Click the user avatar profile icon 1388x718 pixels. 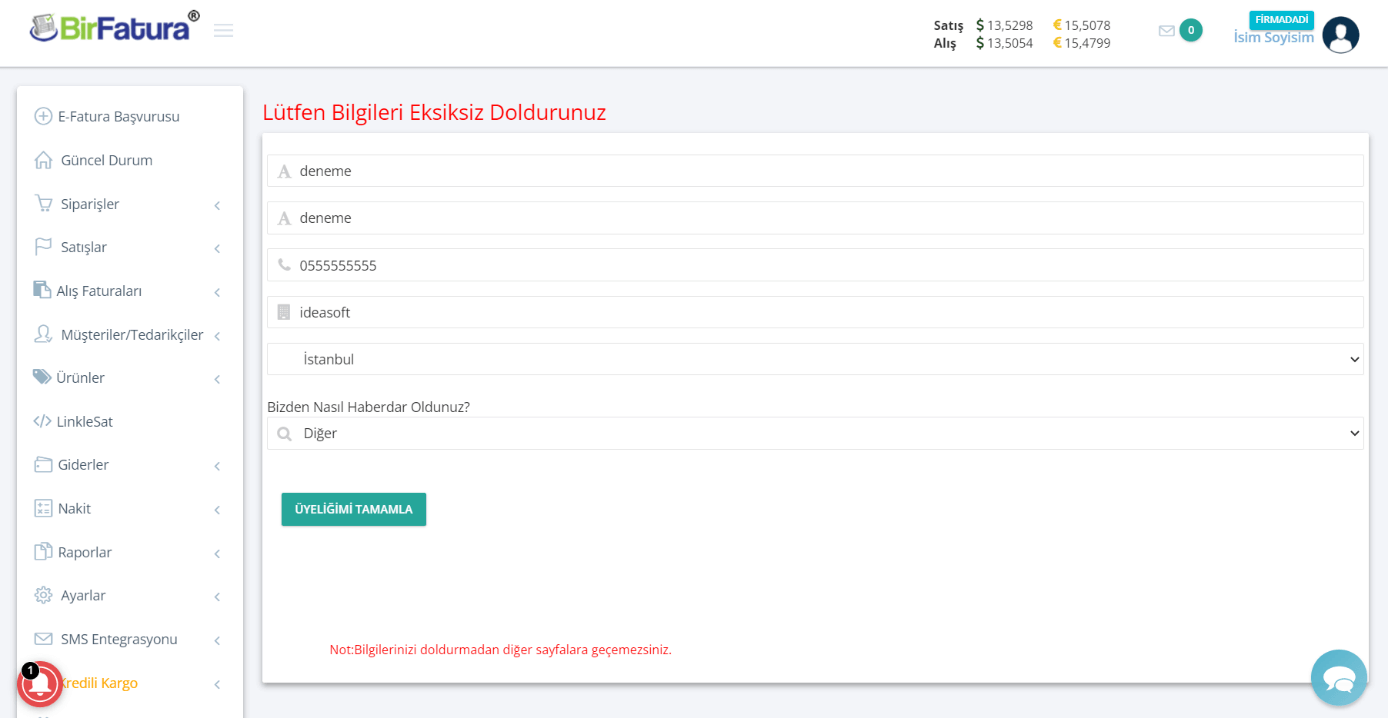click(1340, 35)
